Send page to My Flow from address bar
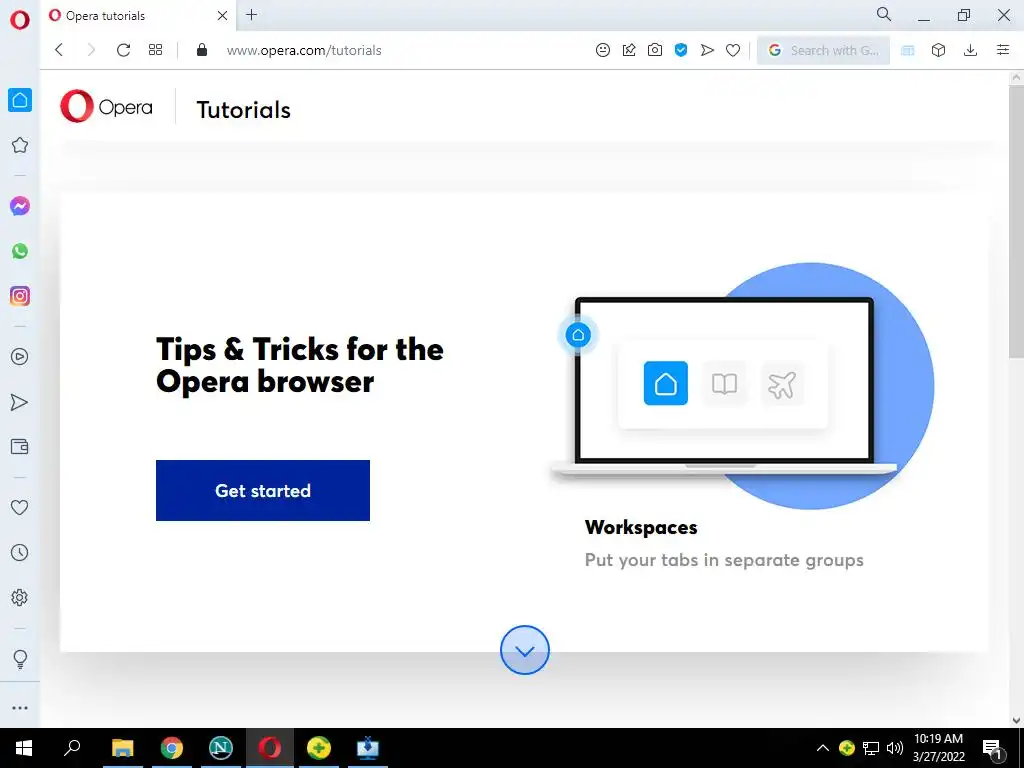The width and height of the screenshot is (1024, 768). tap(707, 50)
